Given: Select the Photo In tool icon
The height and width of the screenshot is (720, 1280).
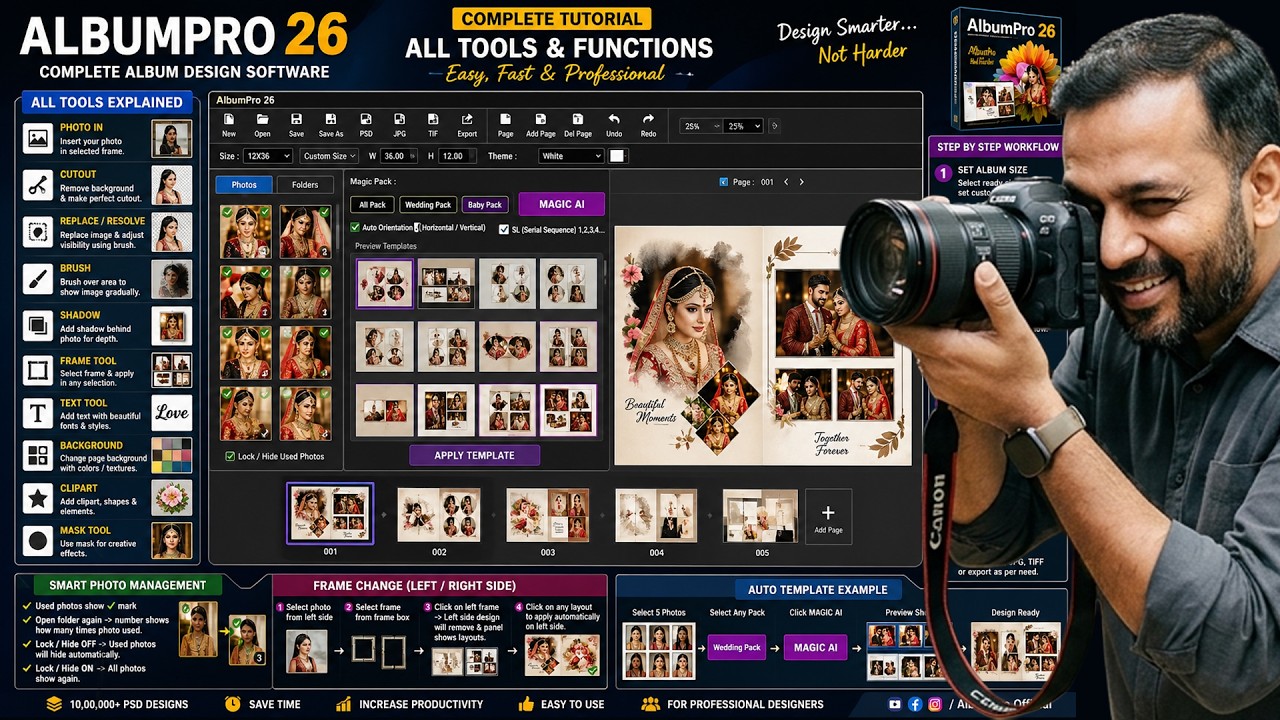Looking at the screenshot, I should [38, 138].
